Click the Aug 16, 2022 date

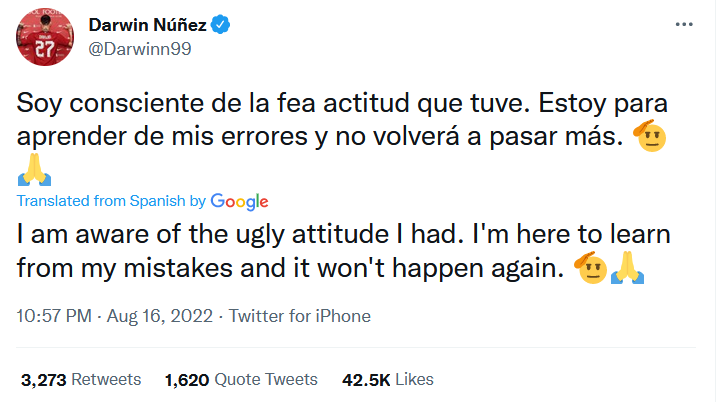click(x=161, y=316)
